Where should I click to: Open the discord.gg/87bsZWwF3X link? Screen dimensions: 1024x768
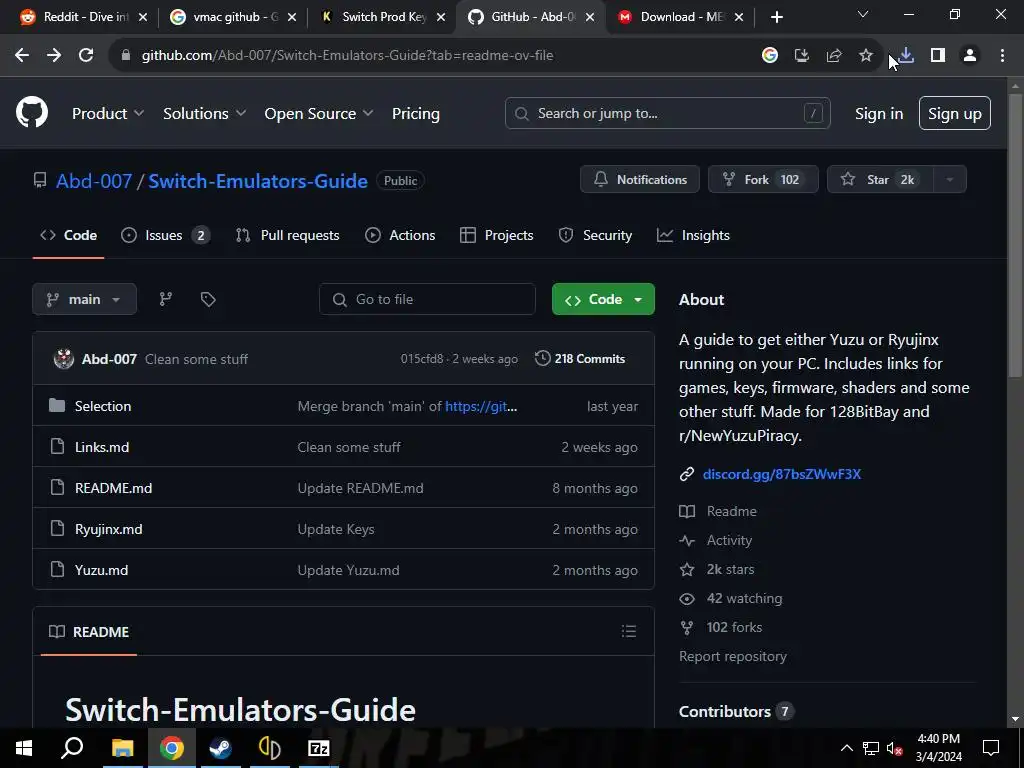coord(782,474)
